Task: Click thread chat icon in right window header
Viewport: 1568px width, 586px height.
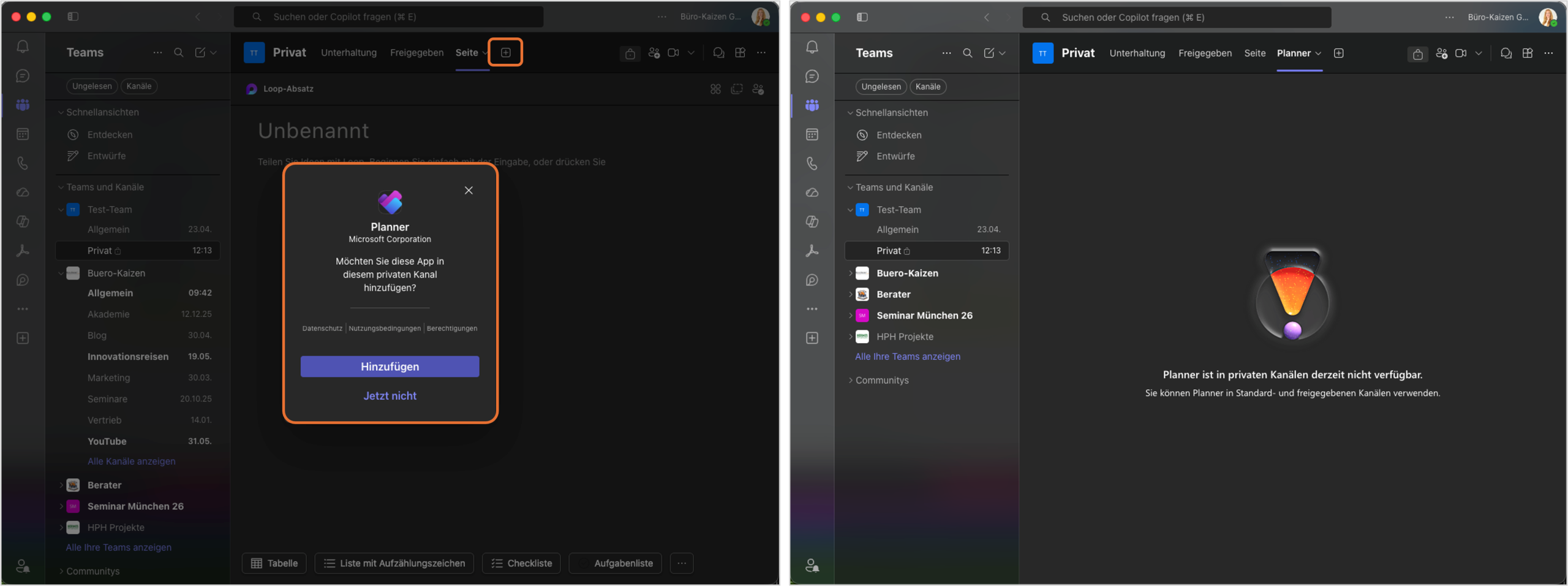Action: tap(1506, 53)
